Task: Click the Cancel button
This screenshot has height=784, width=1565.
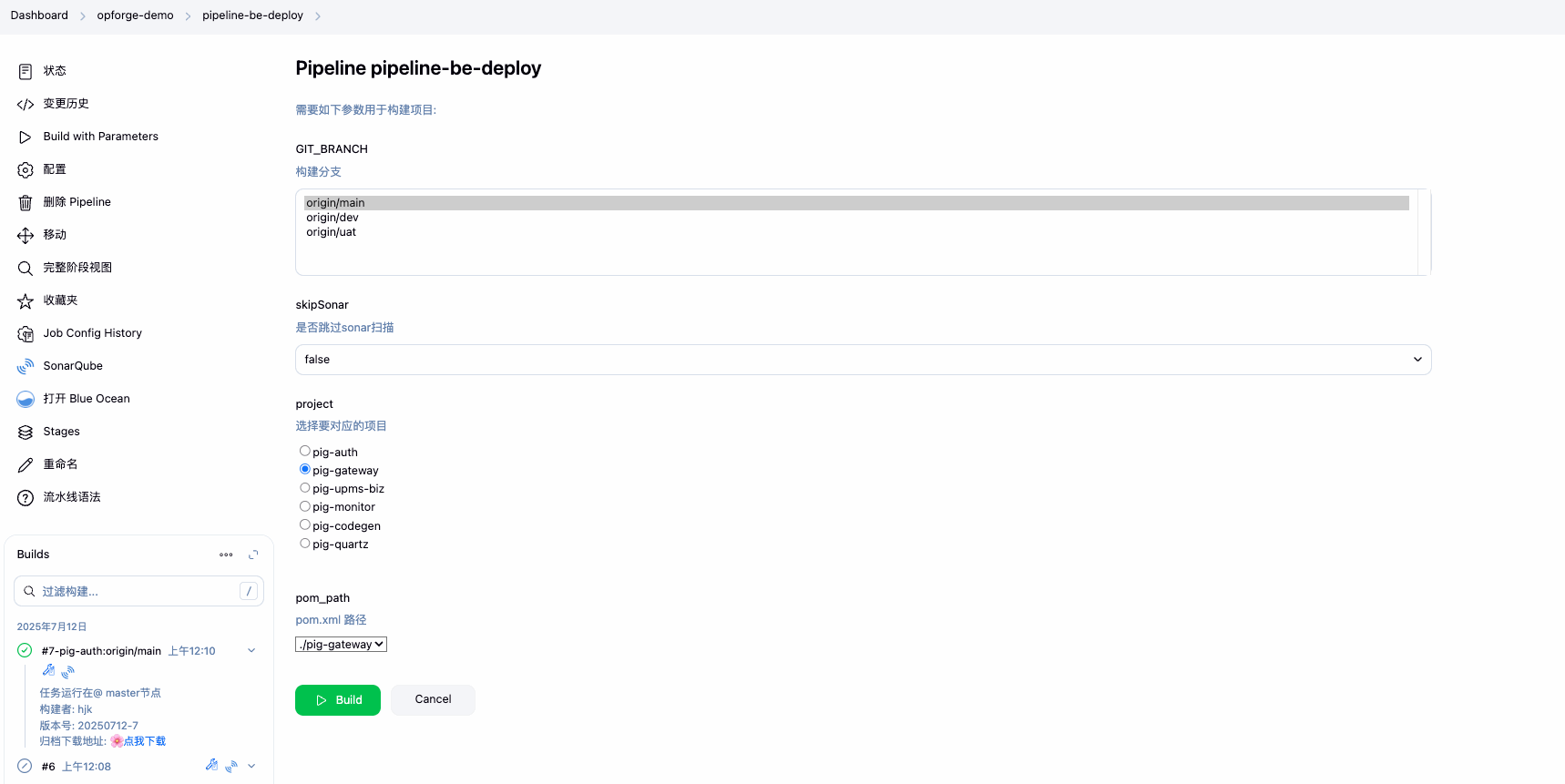Action: pyautogui.click(x=433, y=699)
